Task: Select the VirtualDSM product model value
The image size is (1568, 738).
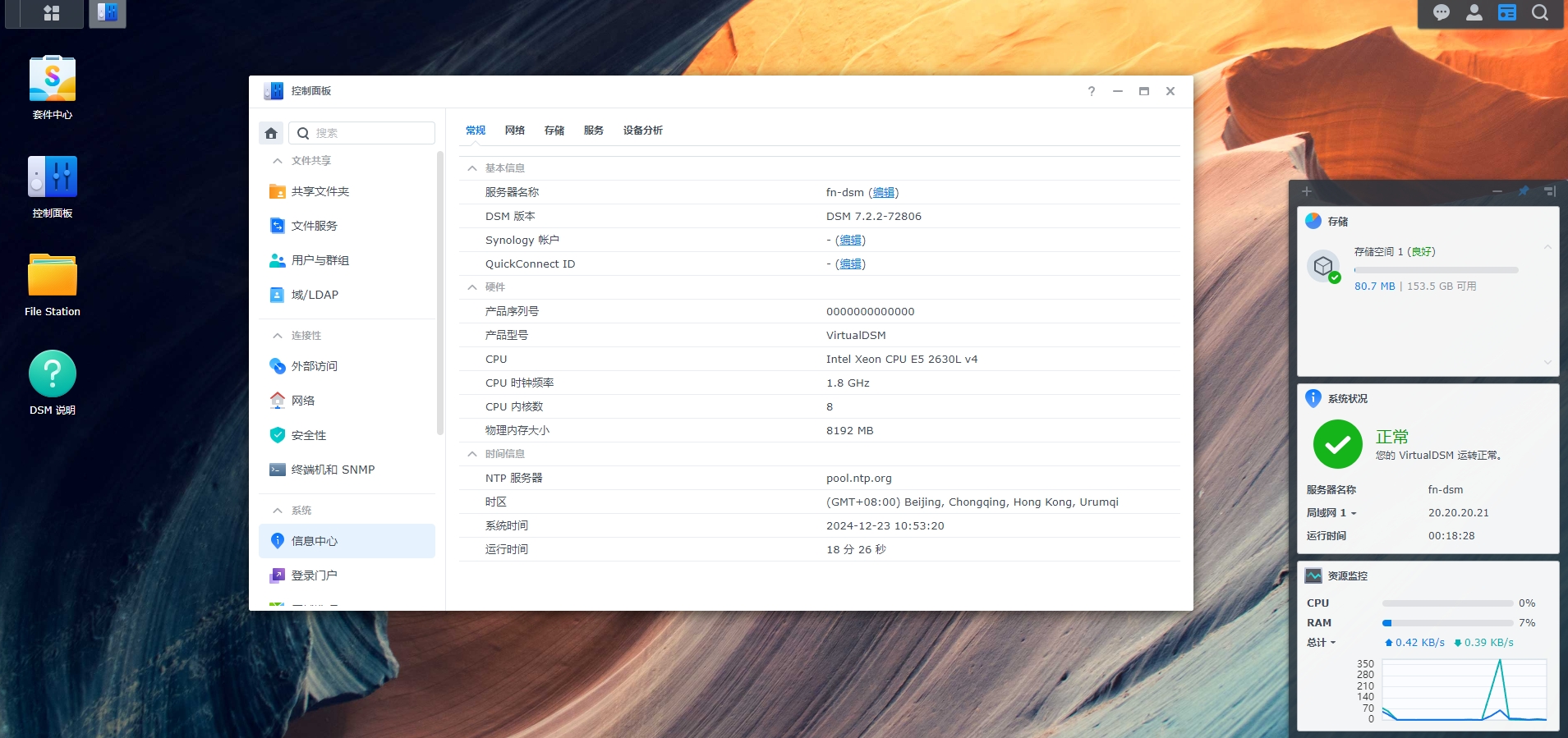Action: point(856,336)
